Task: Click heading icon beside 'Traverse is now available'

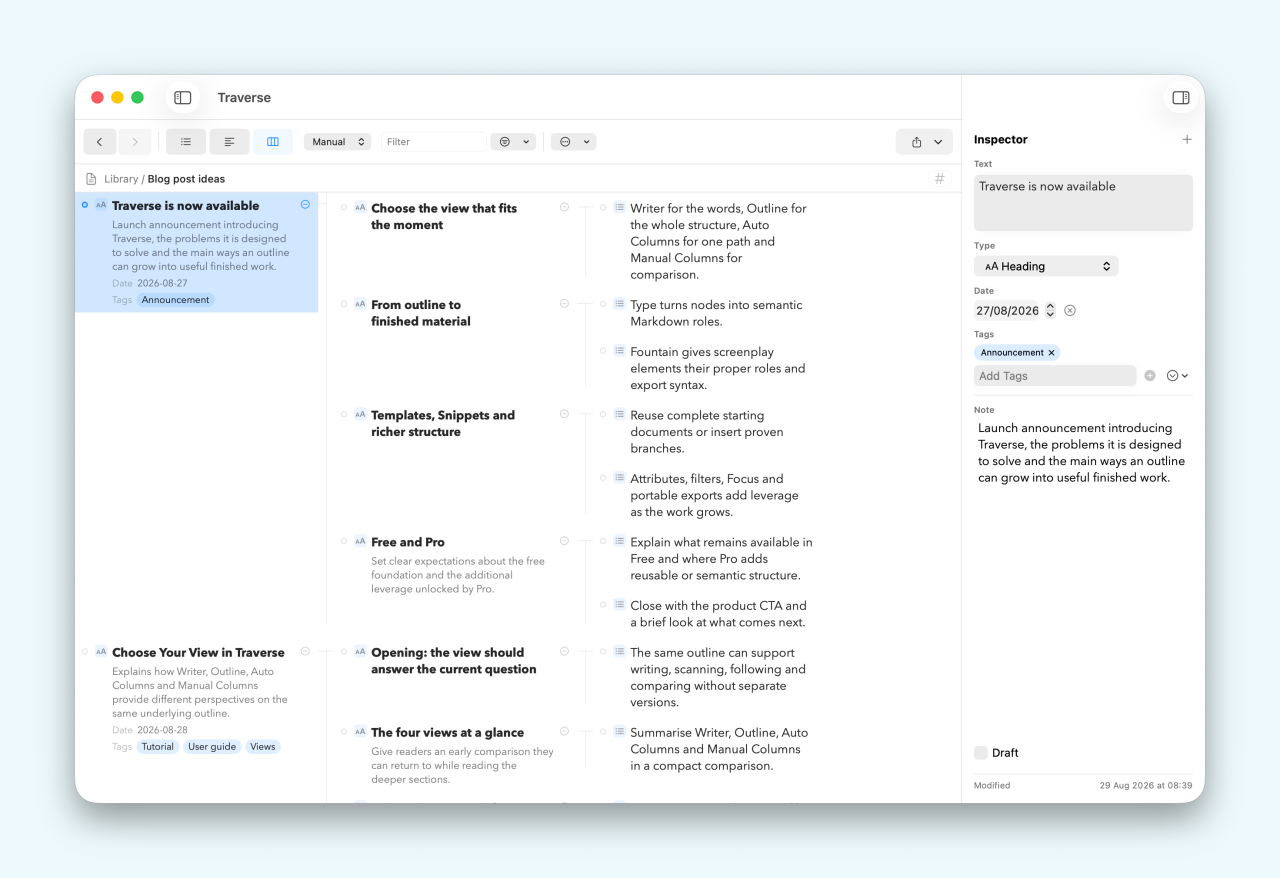Action: coord(101,205)
